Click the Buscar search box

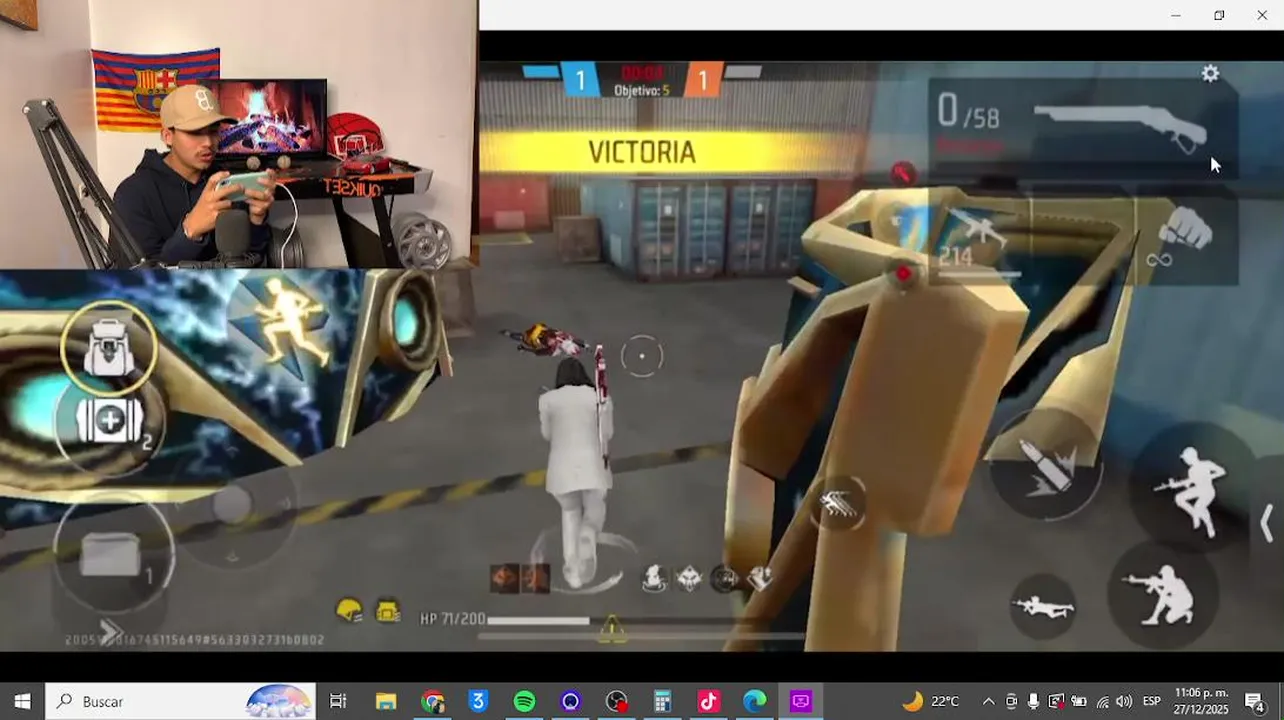point(181,701)
